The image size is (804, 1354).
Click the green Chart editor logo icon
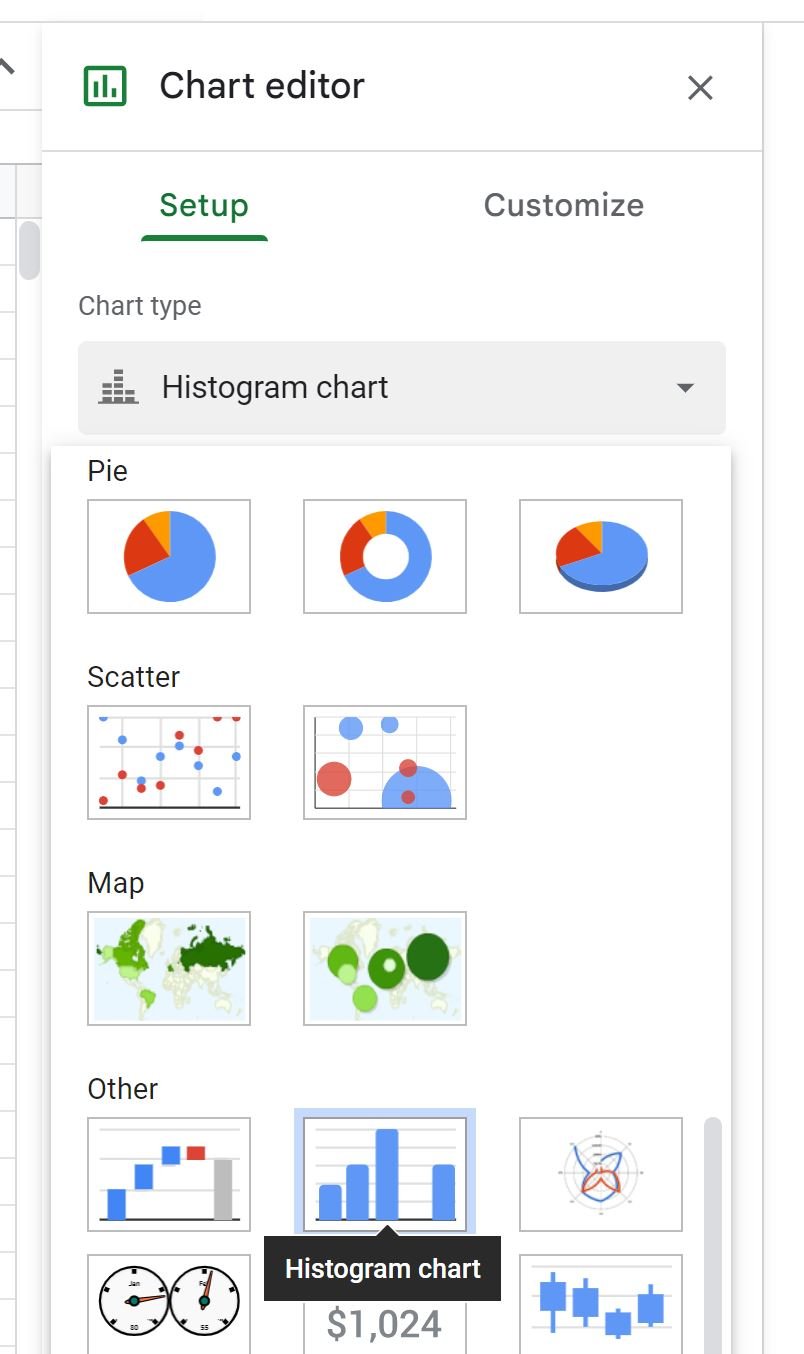point(105,86)
